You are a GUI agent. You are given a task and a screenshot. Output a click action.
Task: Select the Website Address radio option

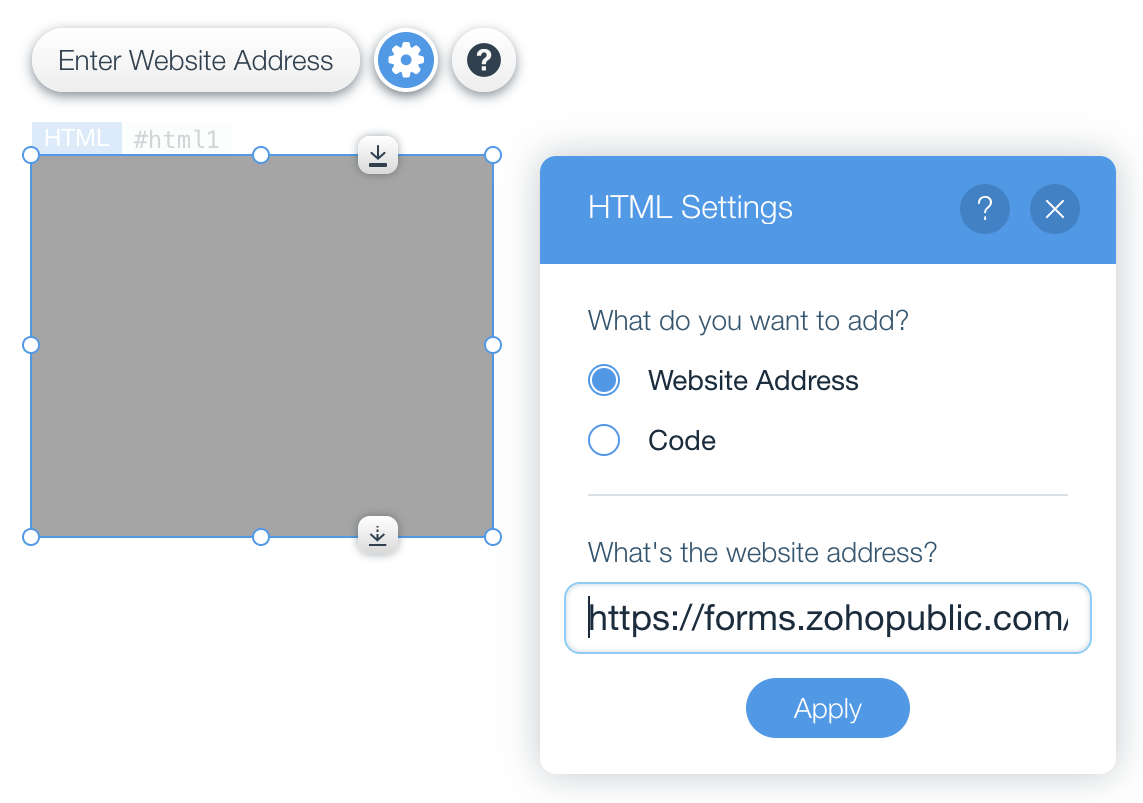[x=604, y=380]
